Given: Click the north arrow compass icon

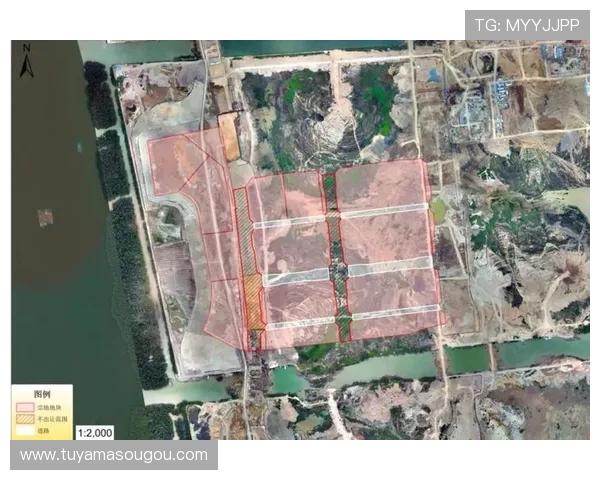Looking at the screenshot, I should pos(27,59).
